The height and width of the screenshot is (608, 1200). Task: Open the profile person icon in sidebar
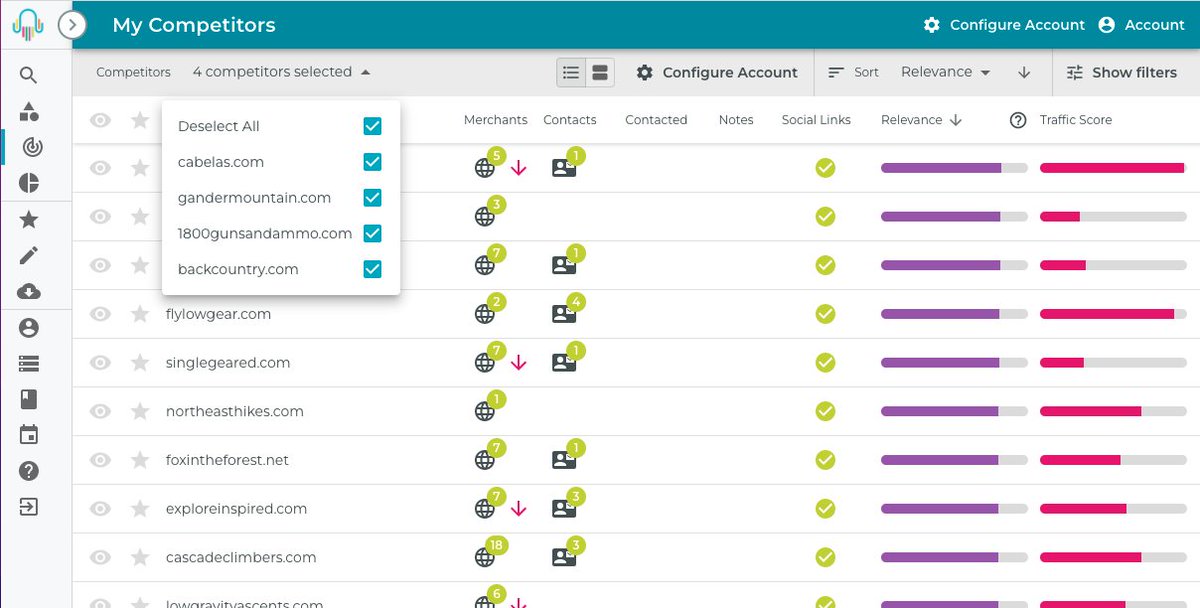coord(29,327)
